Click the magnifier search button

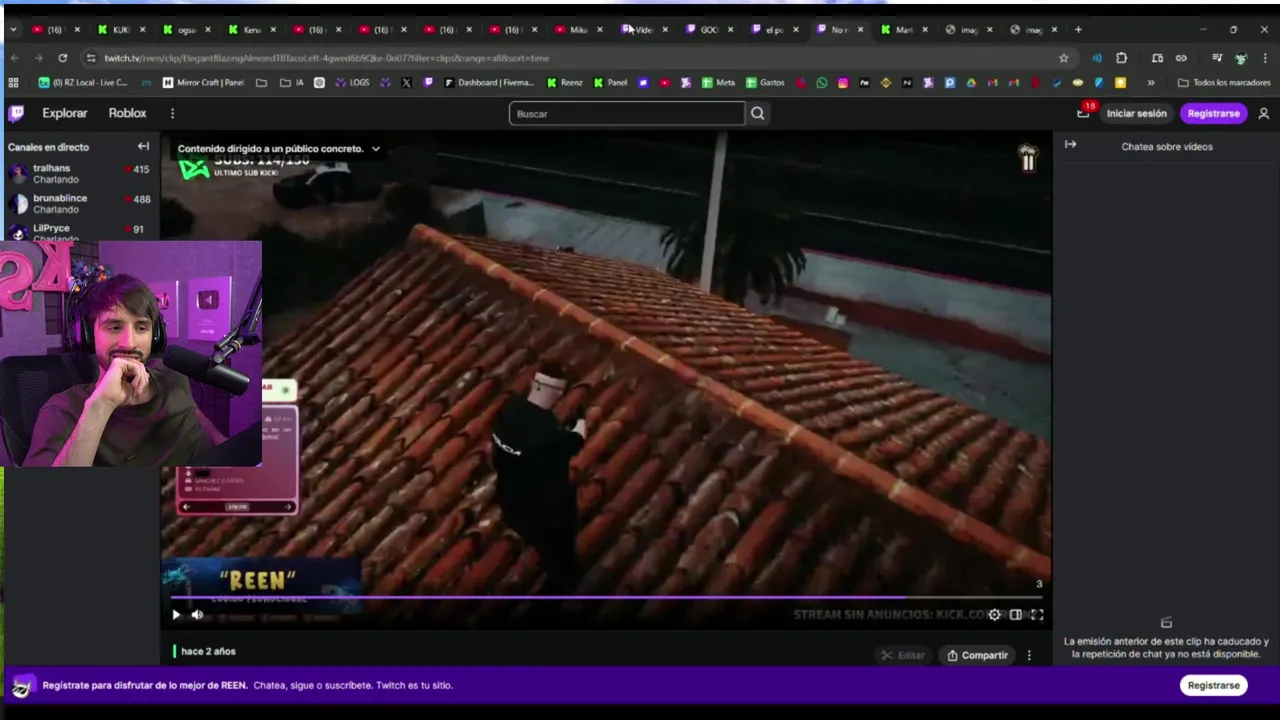point(758,113)
